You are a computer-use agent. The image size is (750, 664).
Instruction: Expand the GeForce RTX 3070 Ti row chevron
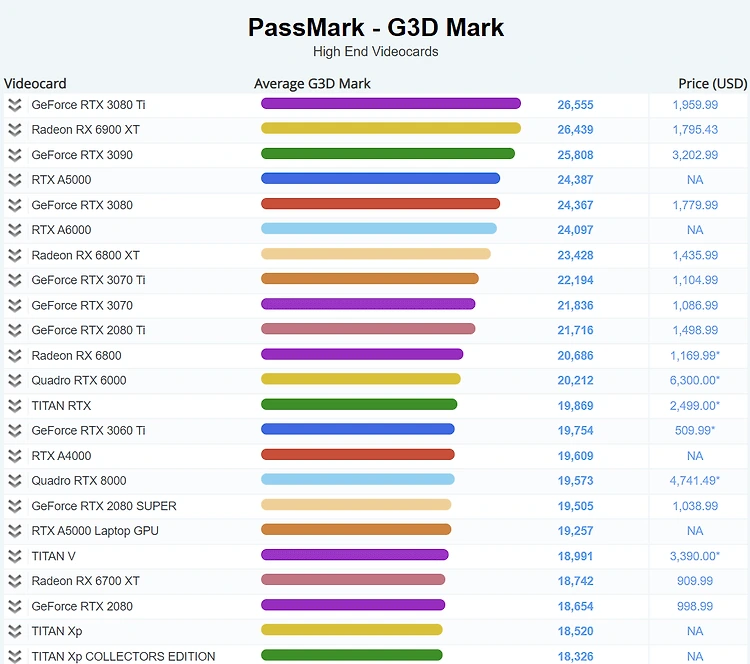click(x=15, y=280)
